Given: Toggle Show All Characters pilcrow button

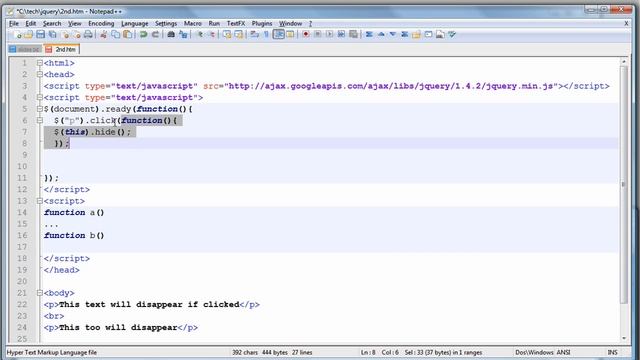Looking at the screenshot, I should (266, 35).
